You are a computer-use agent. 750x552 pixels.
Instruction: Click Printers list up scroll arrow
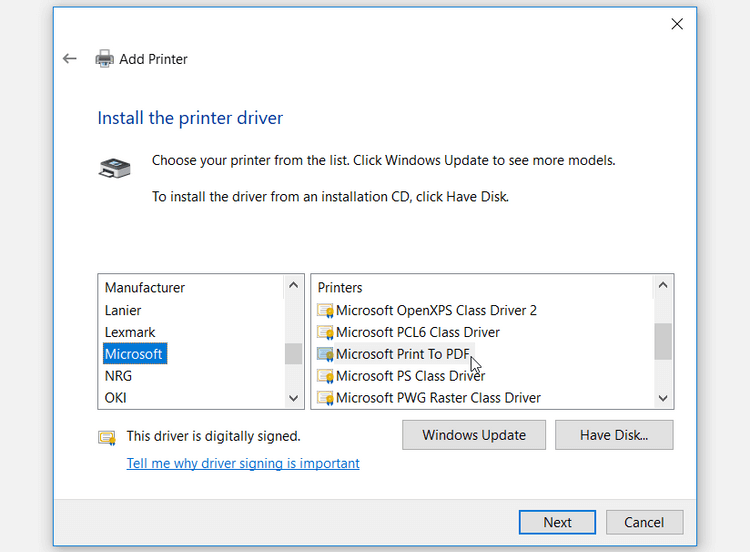click(663, 285)
